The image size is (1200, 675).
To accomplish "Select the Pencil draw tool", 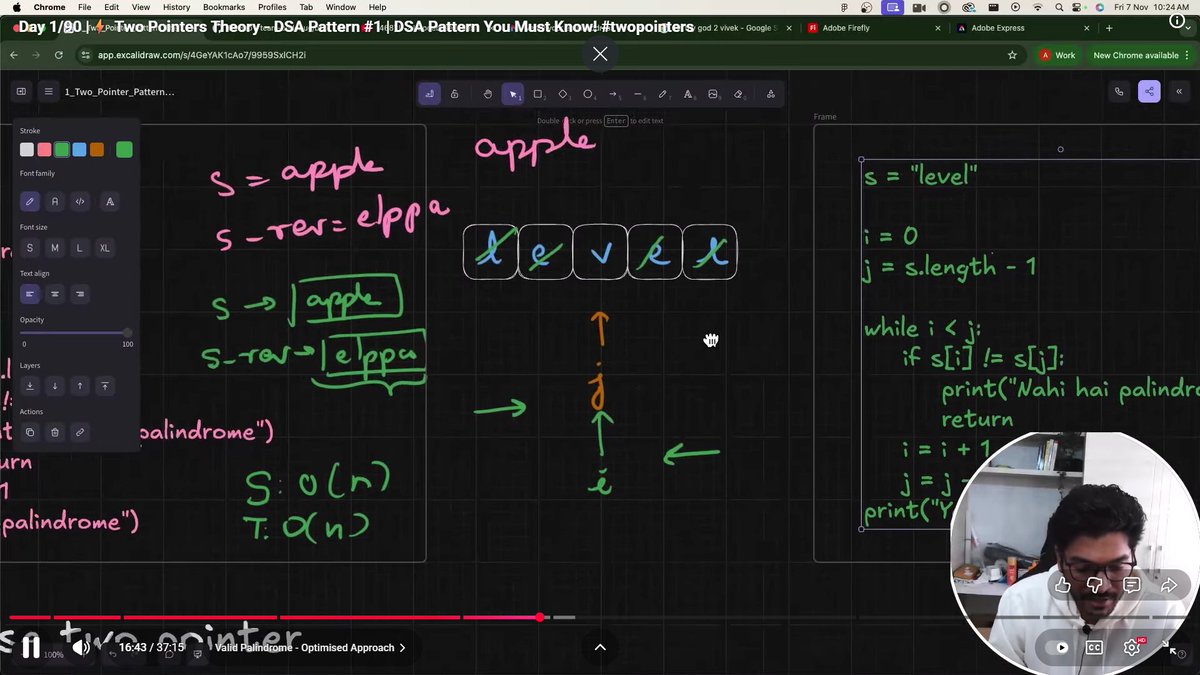I will point(663,94).
